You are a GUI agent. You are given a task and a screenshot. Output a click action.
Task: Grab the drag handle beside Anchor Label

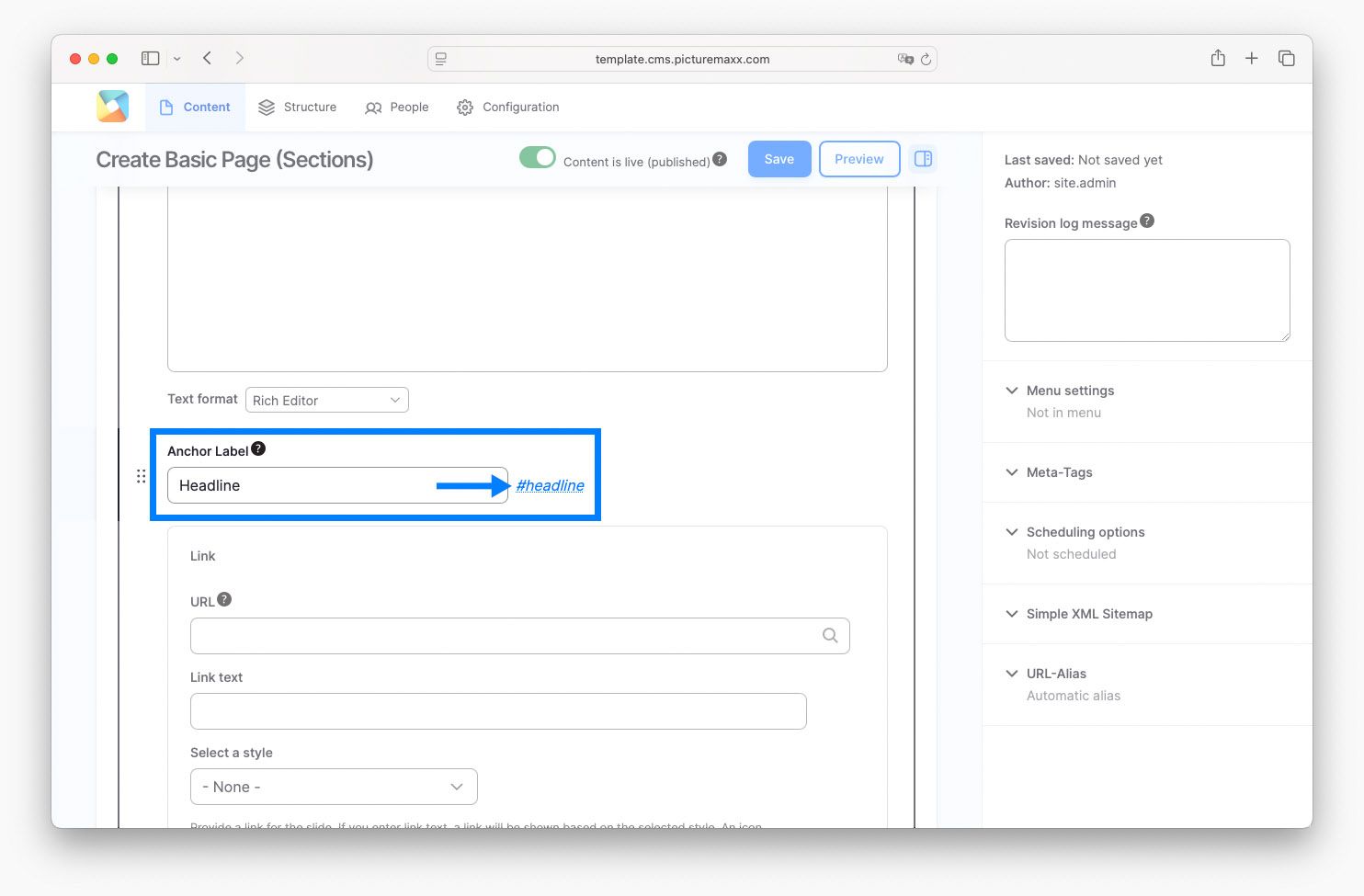tap(141, 476)
